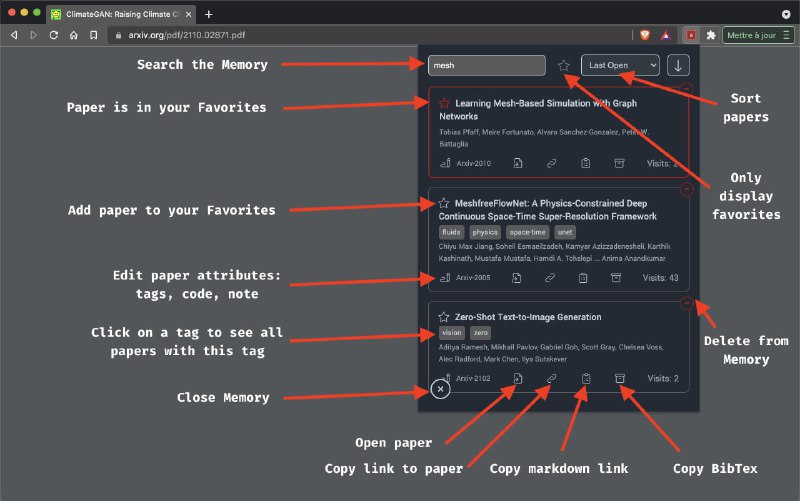
Task: Copy markdown link for Zero-Shot paper
Action: click(x=586, y=378)
